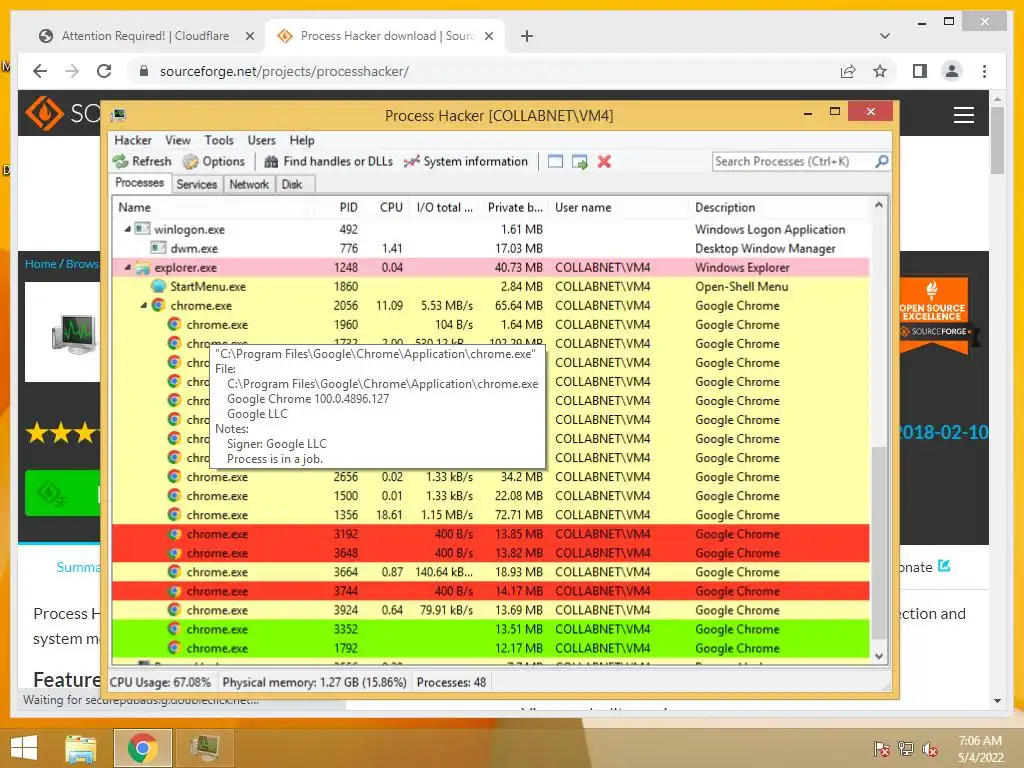This screenshot has width=1024, height=768.
Task: Click the Chrome icon of PID 3664 row
Action: (x=174, y=571)
